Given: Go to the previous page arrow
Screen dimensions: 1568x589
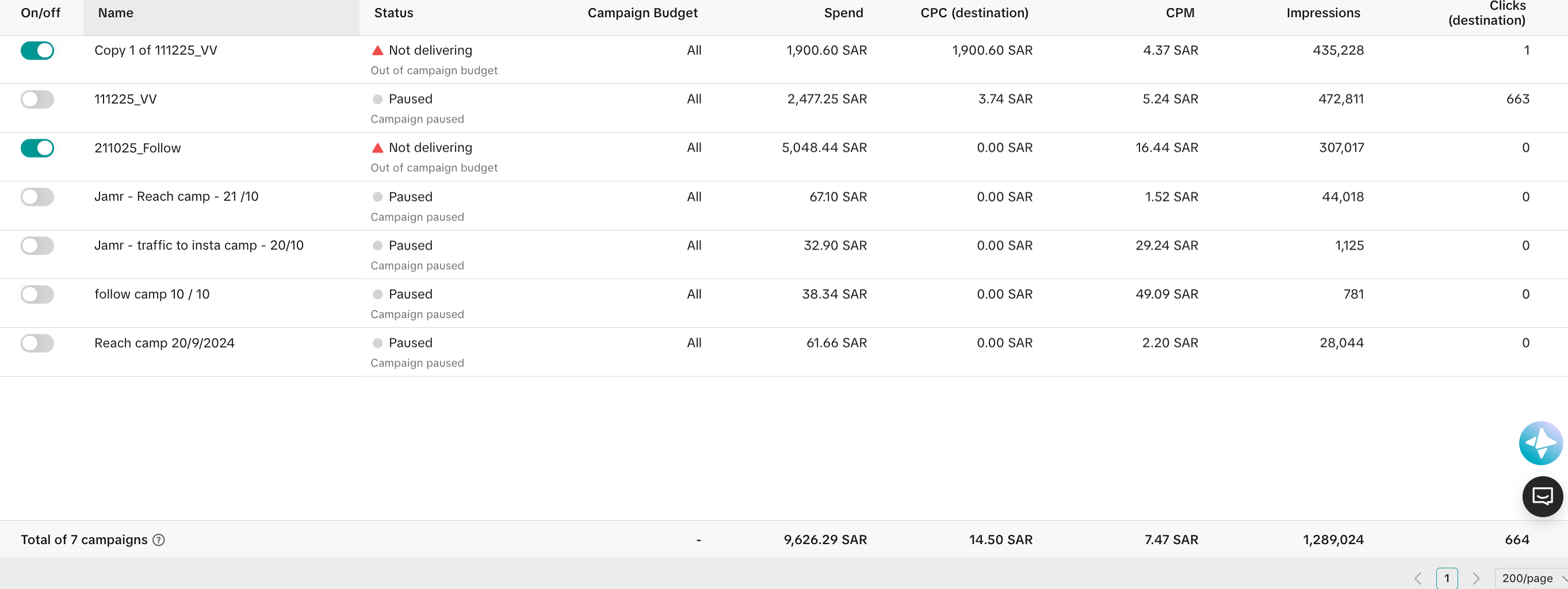Looking at the screenshot, I should tap(1418, 578).
